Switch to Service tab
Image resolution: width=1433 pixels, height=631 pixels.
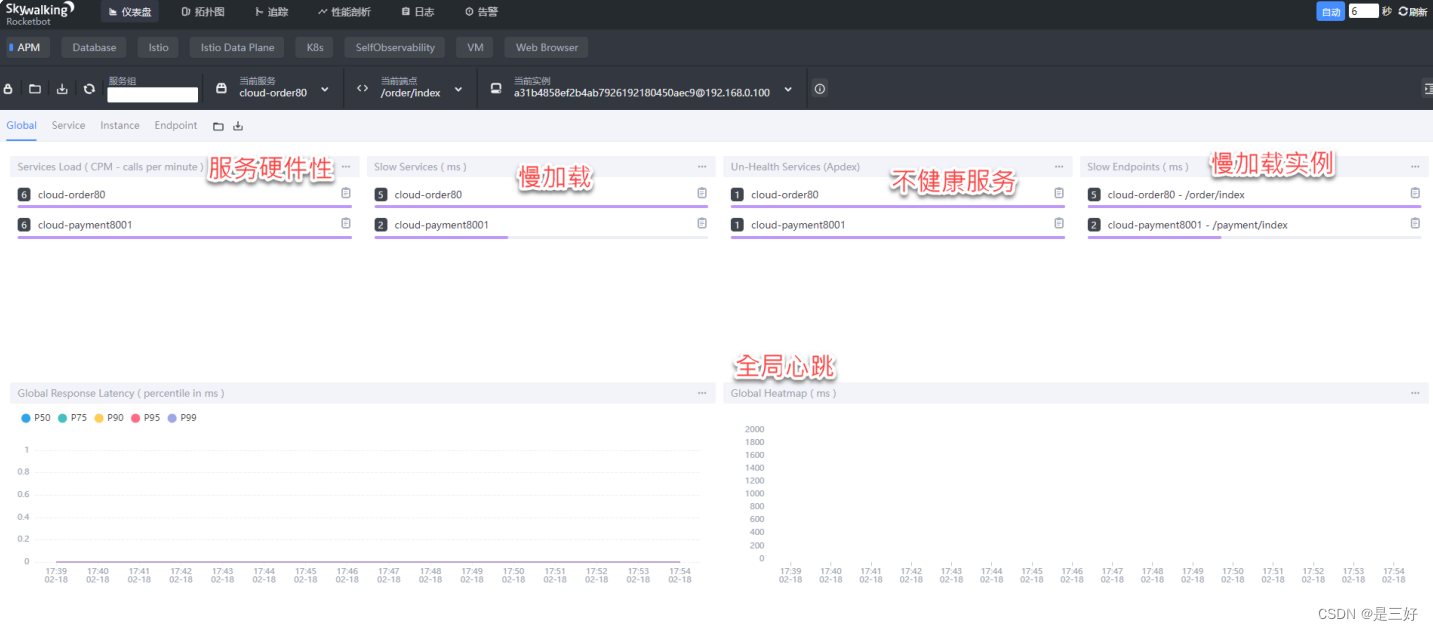coord(68,126)
